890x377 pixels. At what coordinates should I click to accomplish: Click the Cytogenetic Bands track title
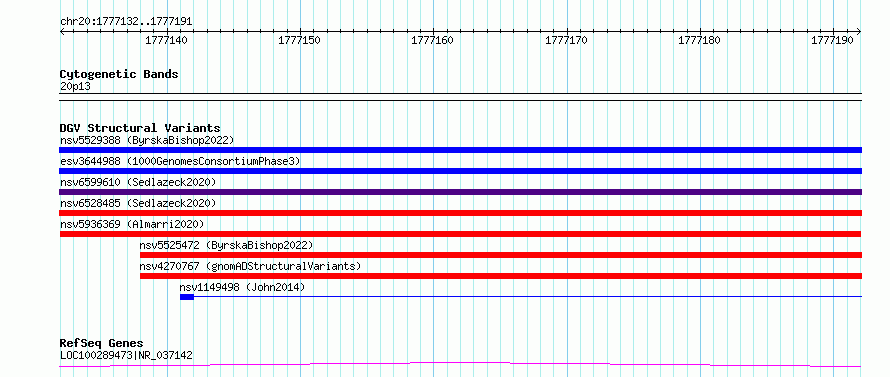click(119, 74)
